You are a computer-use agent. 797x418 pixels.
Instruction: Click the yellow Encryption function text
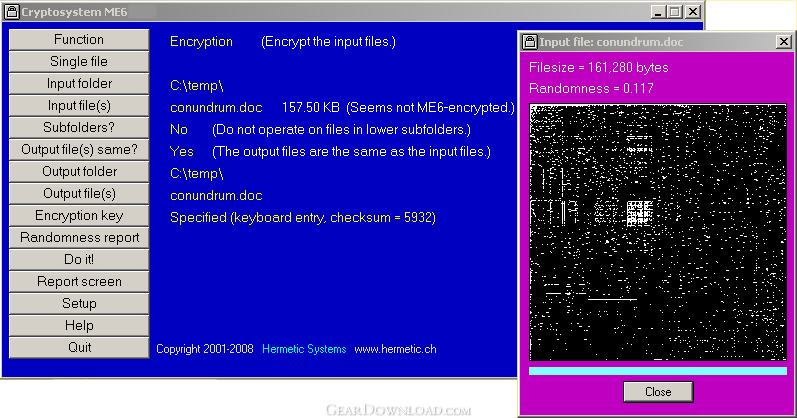[x=201, y=42]
